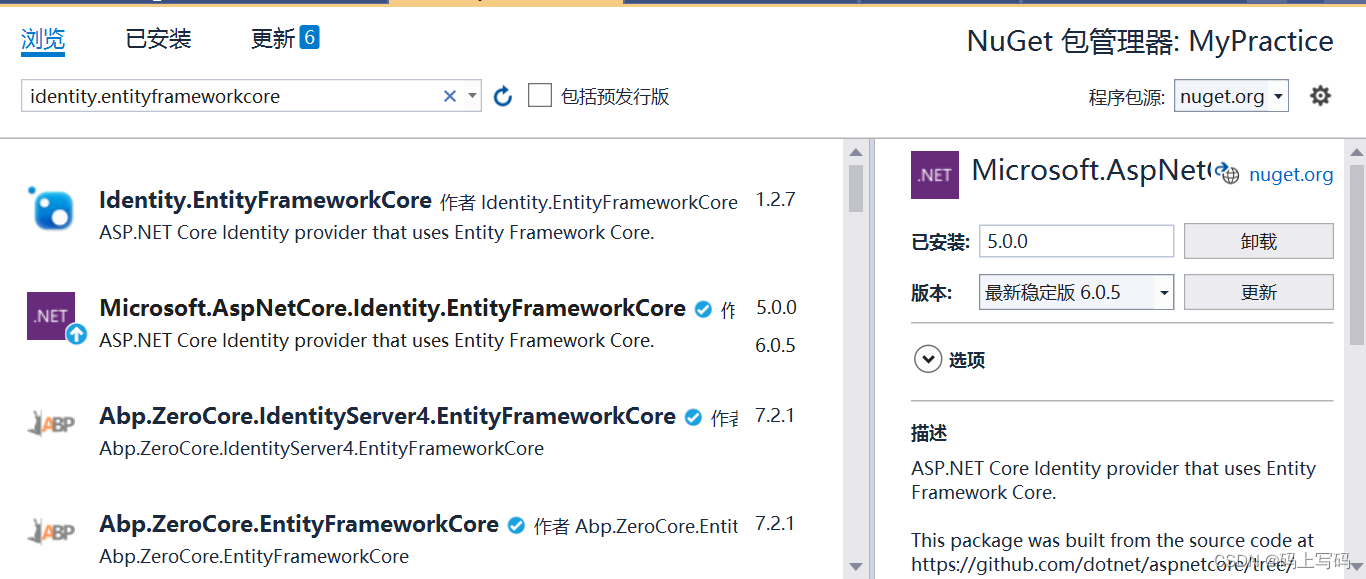Click the package list scrollbar thumb
The height and width of the screenshot is (579, 1366).
point(855,189)
